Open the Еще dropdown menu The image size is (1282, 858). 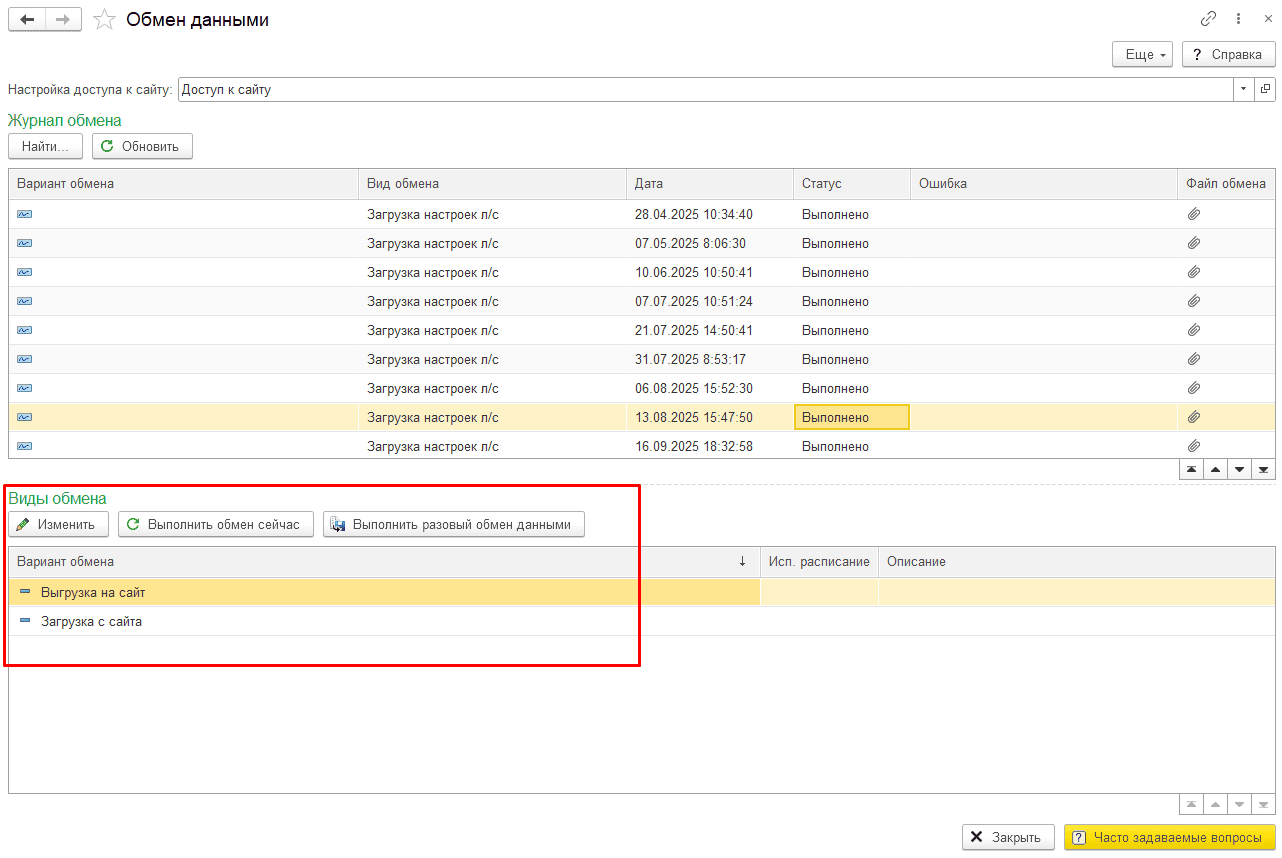1141,55
